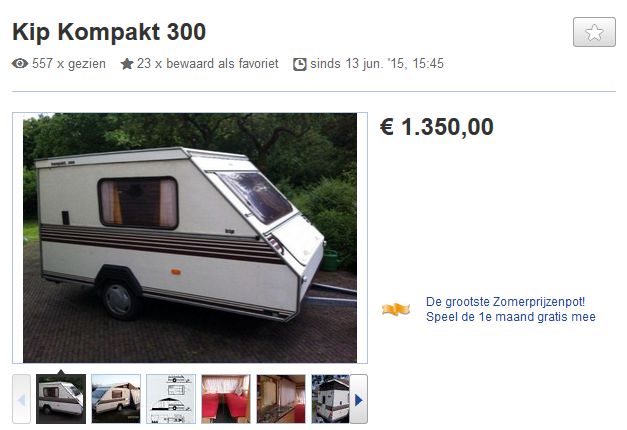
Task: Select the thumbnail showing the caravan with awning
Action: [x=116, y=399]
